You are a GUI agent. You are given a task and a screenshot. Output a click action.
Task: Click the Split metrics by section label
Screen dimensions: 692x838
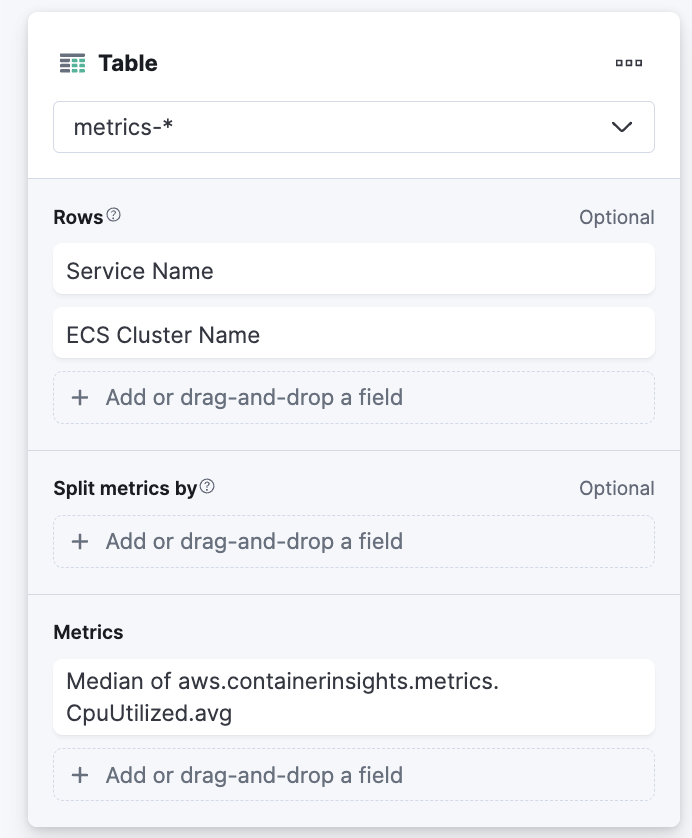click(x=124, y=489)
